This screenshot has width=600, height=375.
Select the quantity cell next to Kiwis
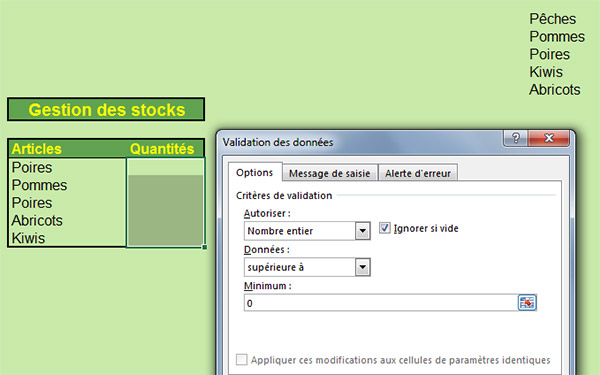pos(165,238)
